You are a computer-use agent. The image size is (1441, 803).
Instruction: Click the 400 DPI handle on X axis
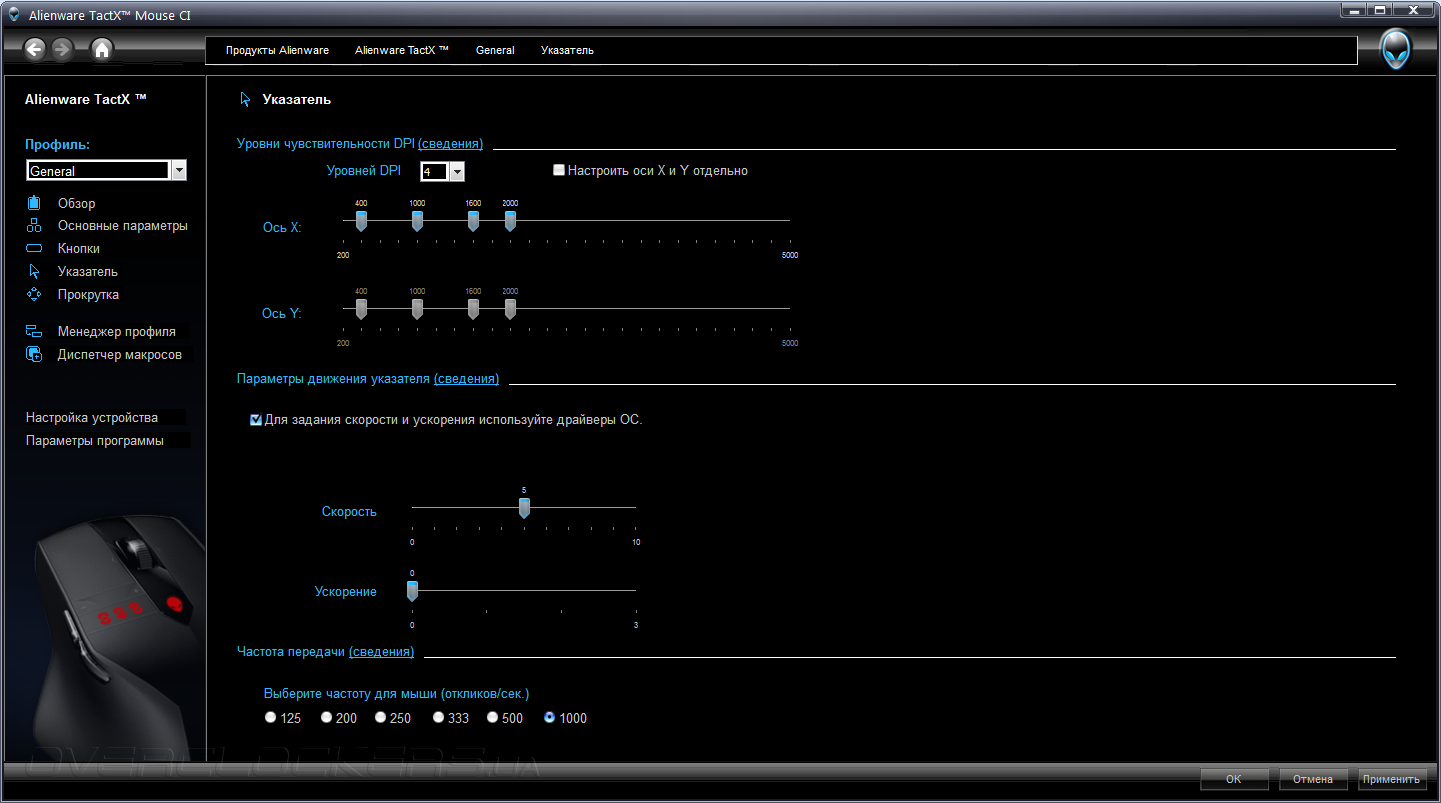[361, 220]
